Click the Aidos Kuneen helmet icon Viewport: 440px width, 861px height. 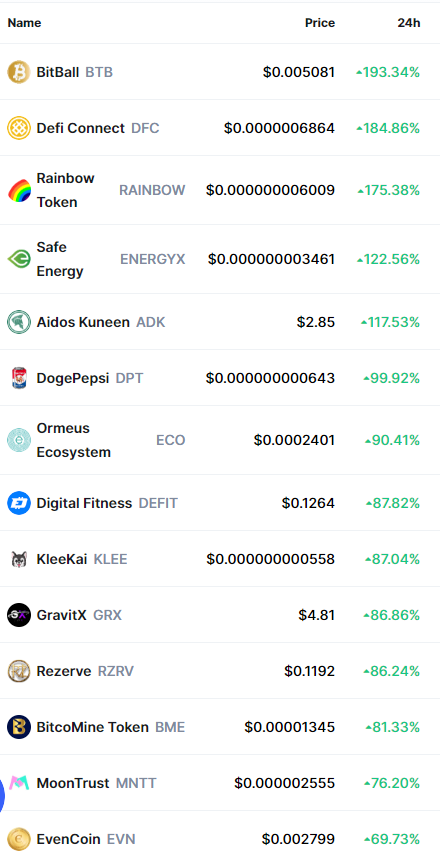19,322
